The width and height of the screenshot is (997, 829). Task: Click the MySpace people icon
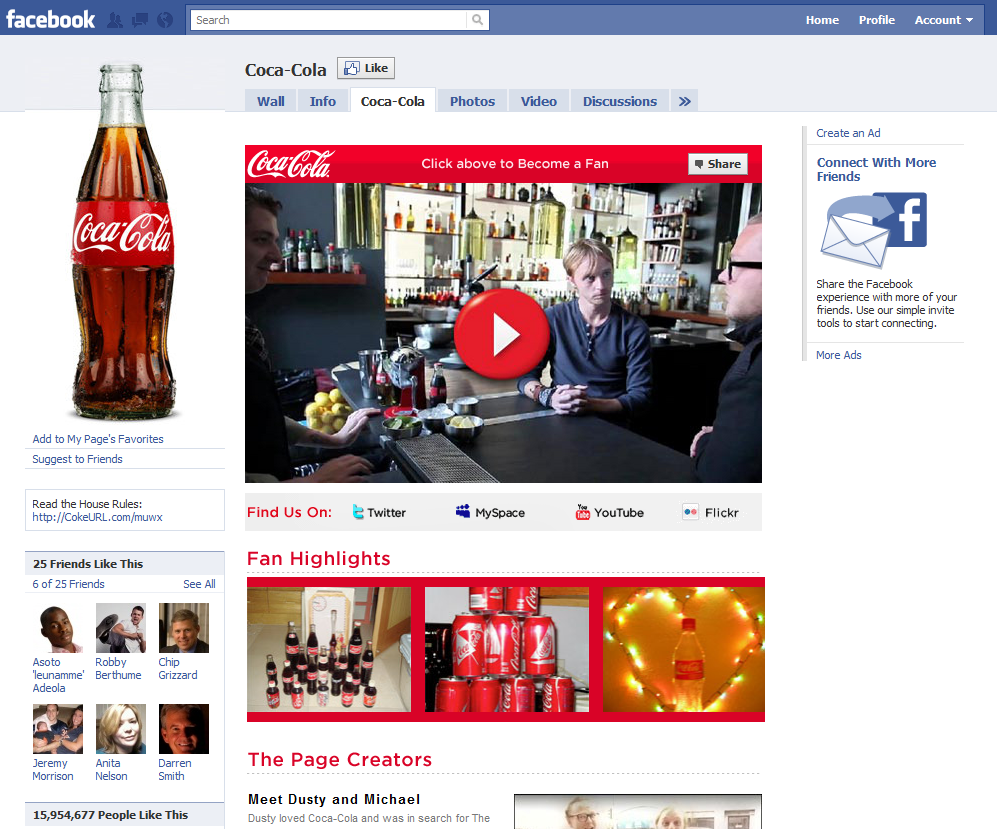click(x=463, y=511)
